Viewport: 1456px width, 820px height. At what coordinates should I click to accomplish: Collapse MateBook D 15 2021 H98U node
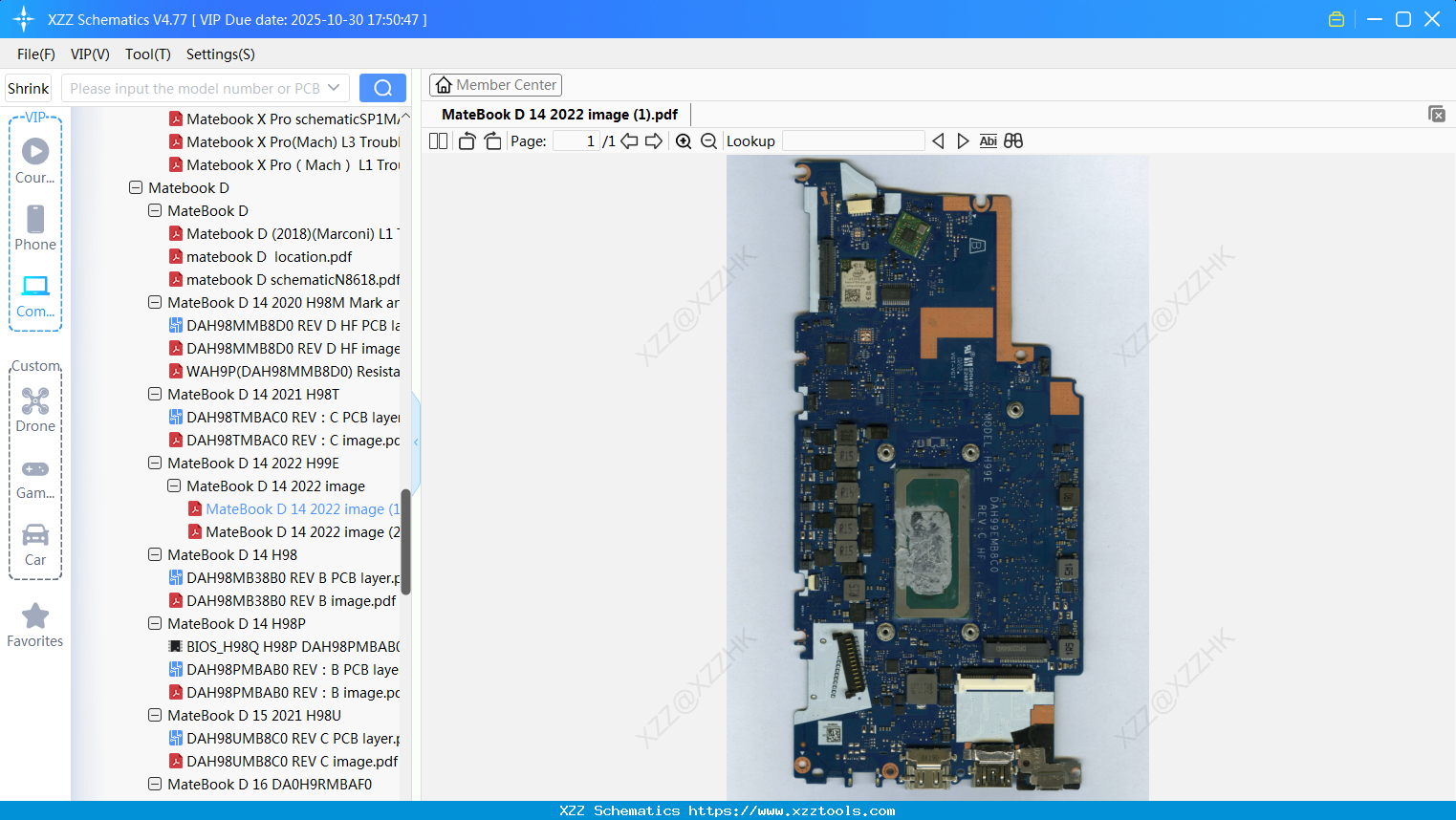pyautogui.click(x=155, y=715)
